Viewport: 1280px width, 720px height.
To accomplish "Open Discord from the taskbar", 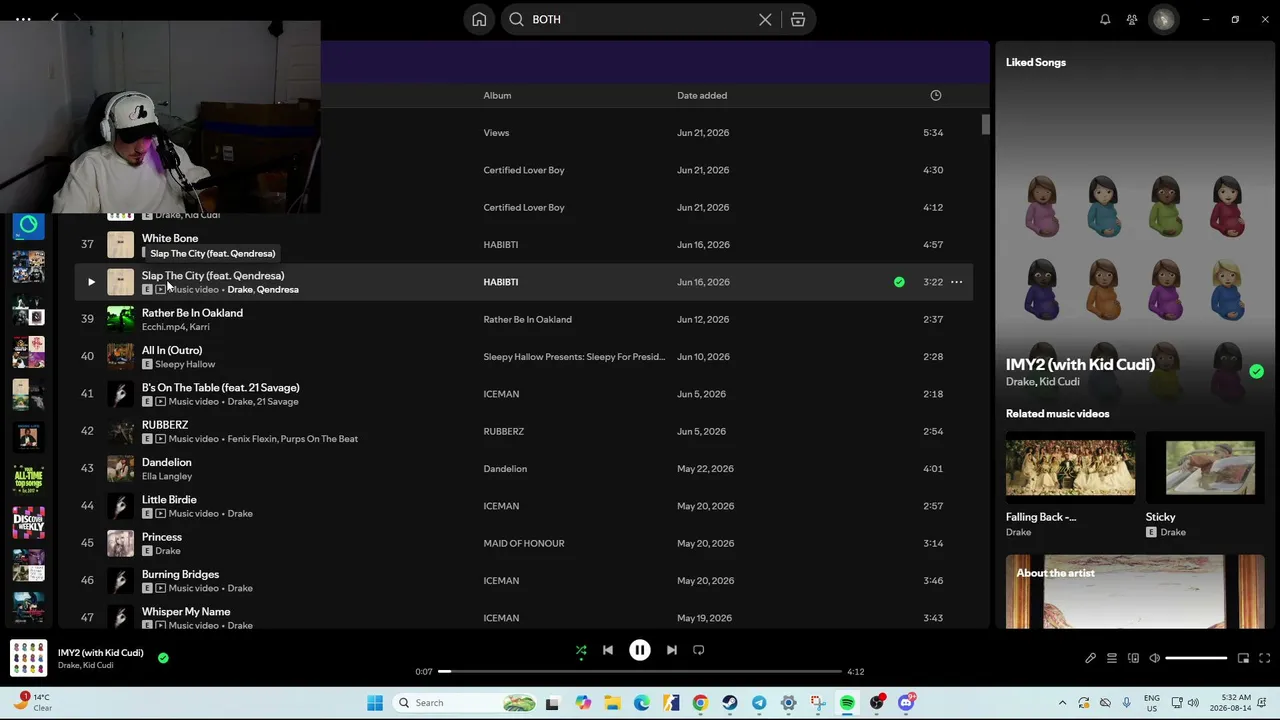I will pyautogui.click(x=906, y=703).
